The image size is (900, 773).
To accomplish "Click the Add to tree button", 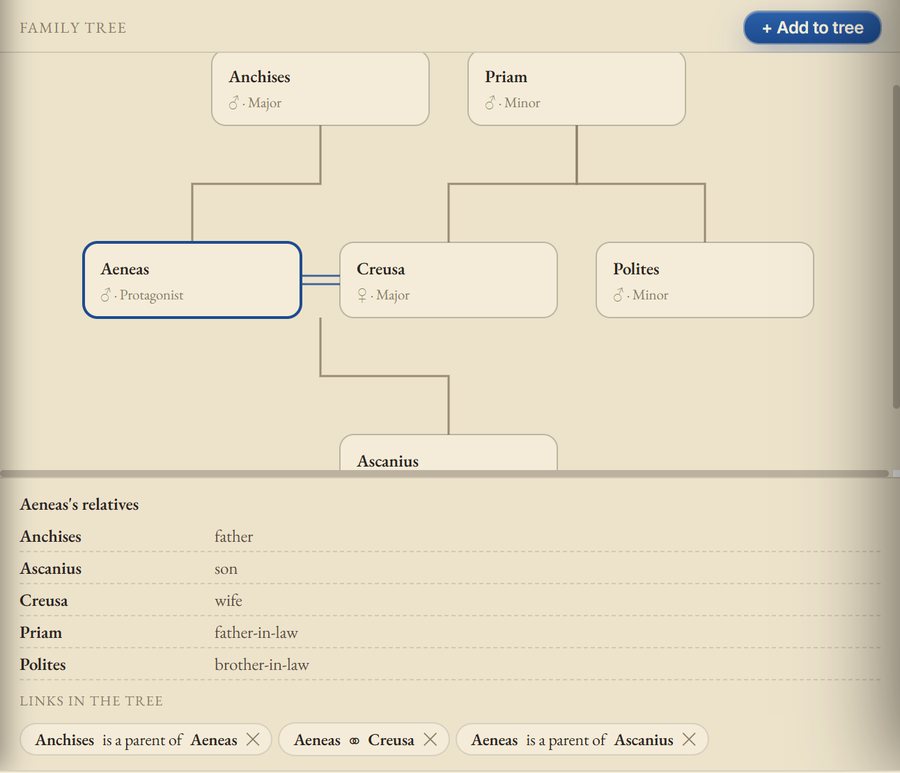I will (x=812, y=28).
